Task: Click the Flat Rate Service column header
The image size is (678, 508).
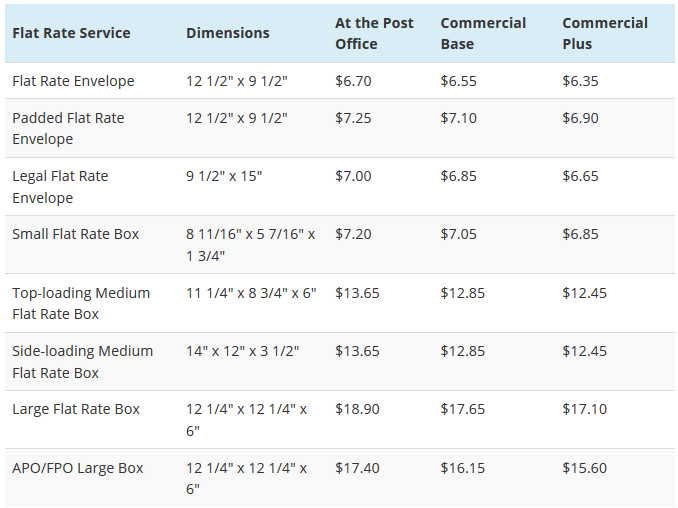Action: click(71, 33)
